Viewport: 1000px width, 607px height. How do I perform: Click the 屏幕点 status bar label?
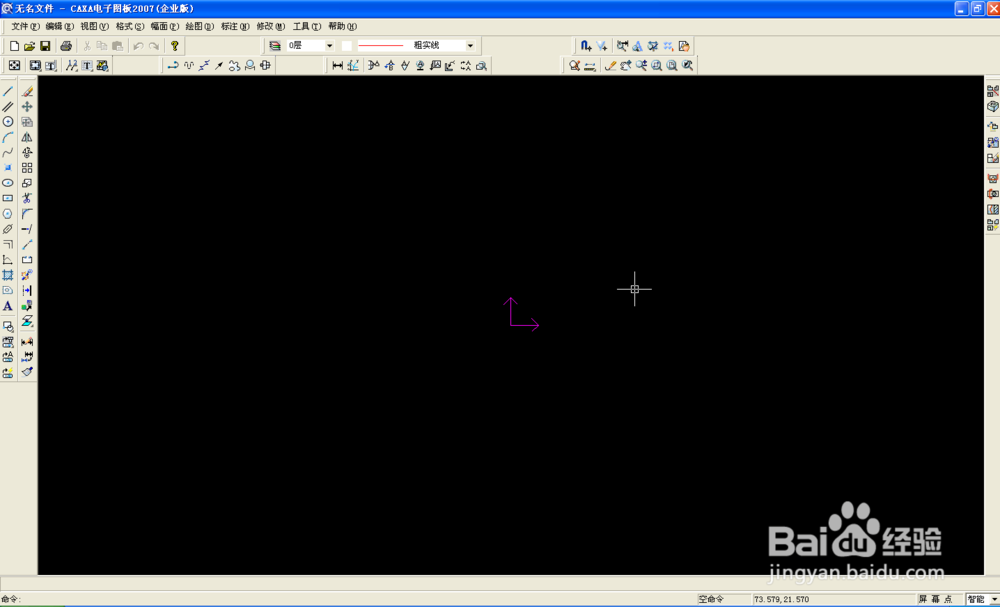935,599
